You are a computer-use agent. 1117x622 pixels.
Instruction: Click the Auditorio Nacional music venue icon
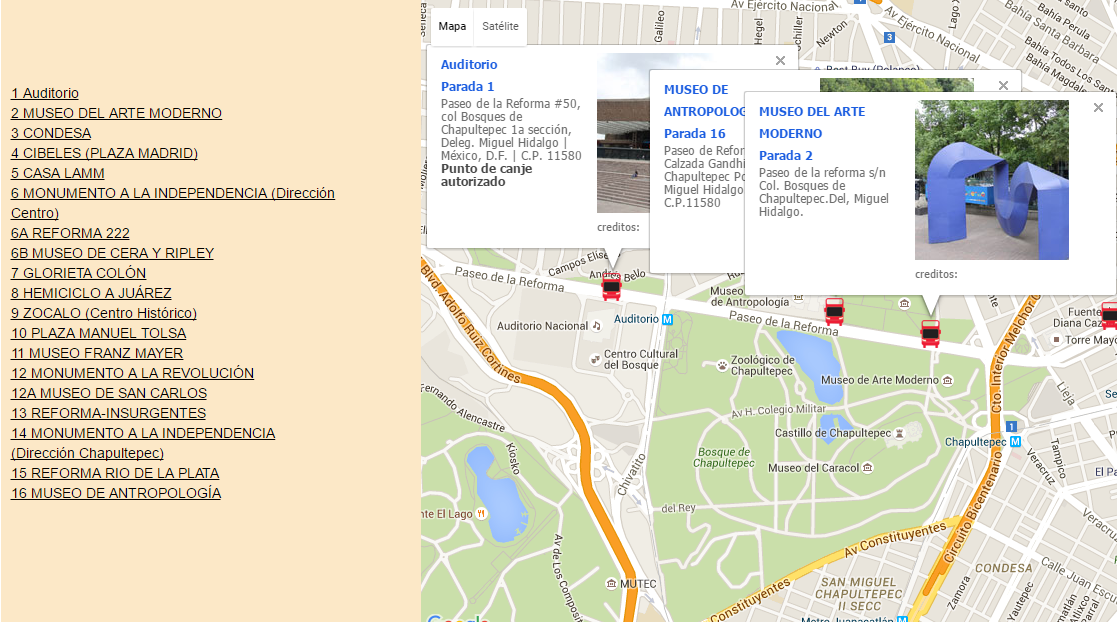click(597, 326)
